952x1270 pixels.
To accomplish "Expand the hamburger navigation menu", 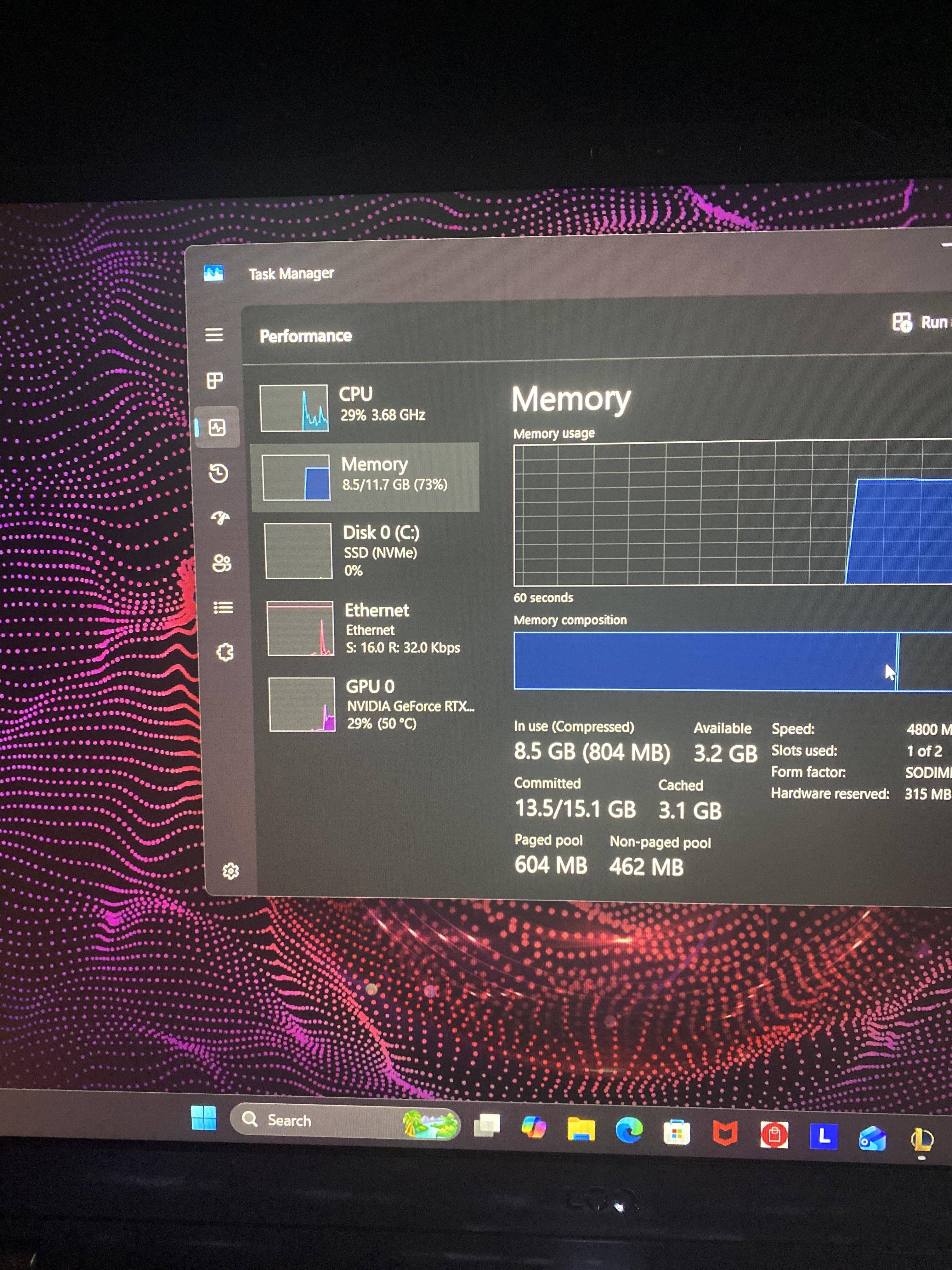I will pyautogui.click(x=214, y=334).
